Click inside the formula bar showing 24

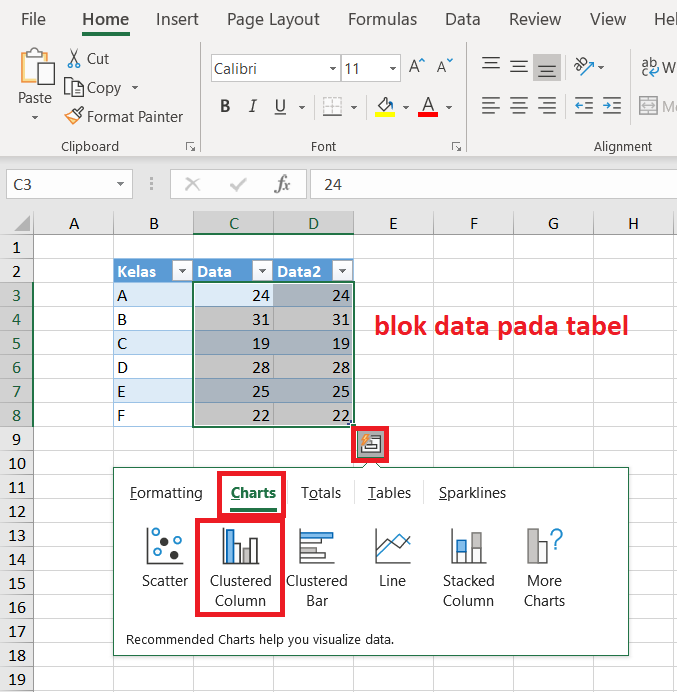pos(490,184)
